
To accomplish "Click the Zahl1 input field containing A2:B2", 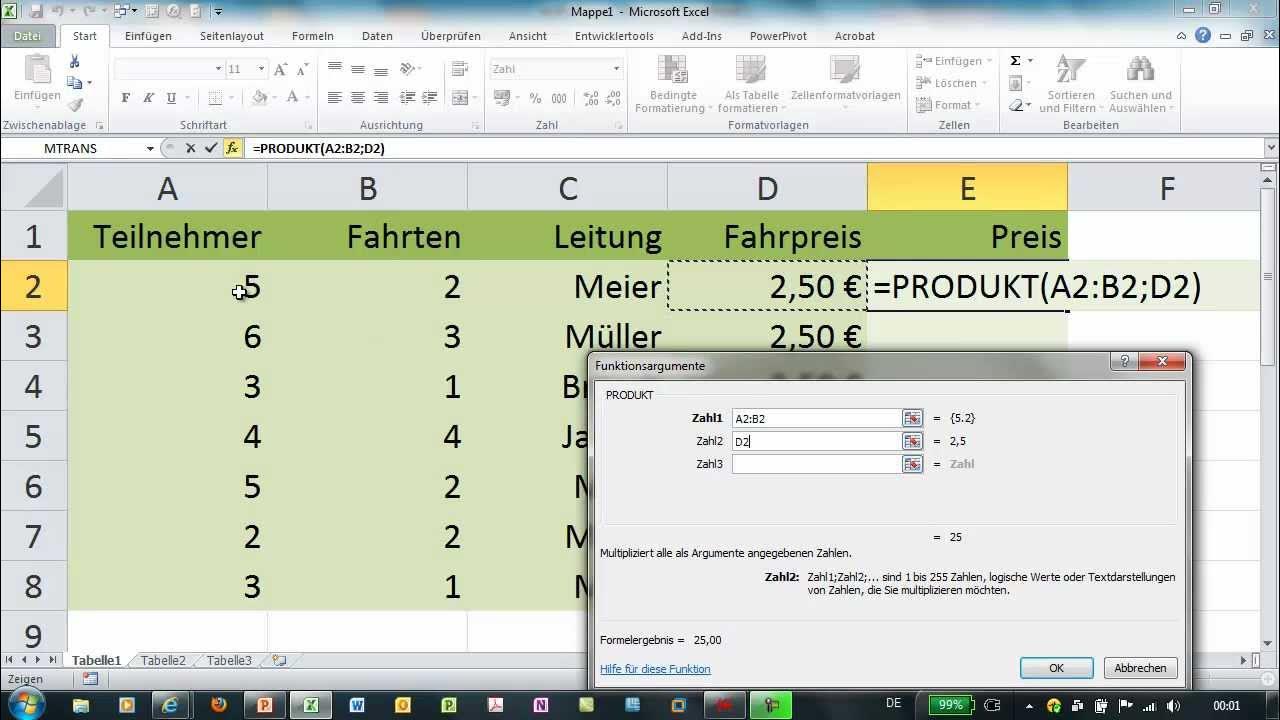I will click(816, 418).
